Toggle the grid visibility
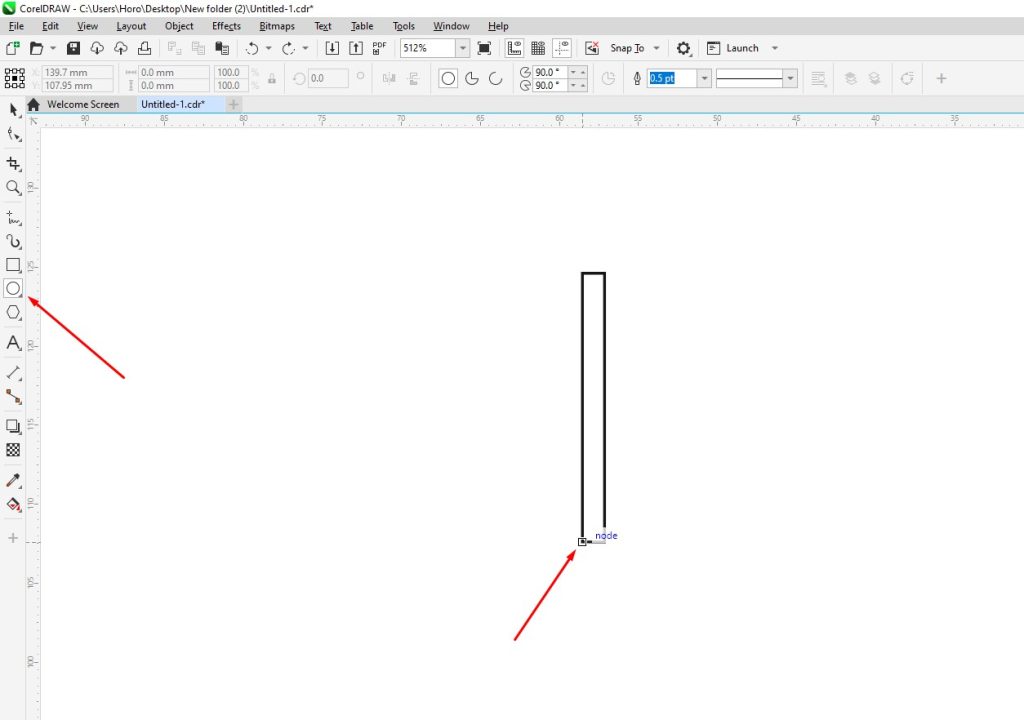This screenshot has width=1024, height=720. point(538,47)
